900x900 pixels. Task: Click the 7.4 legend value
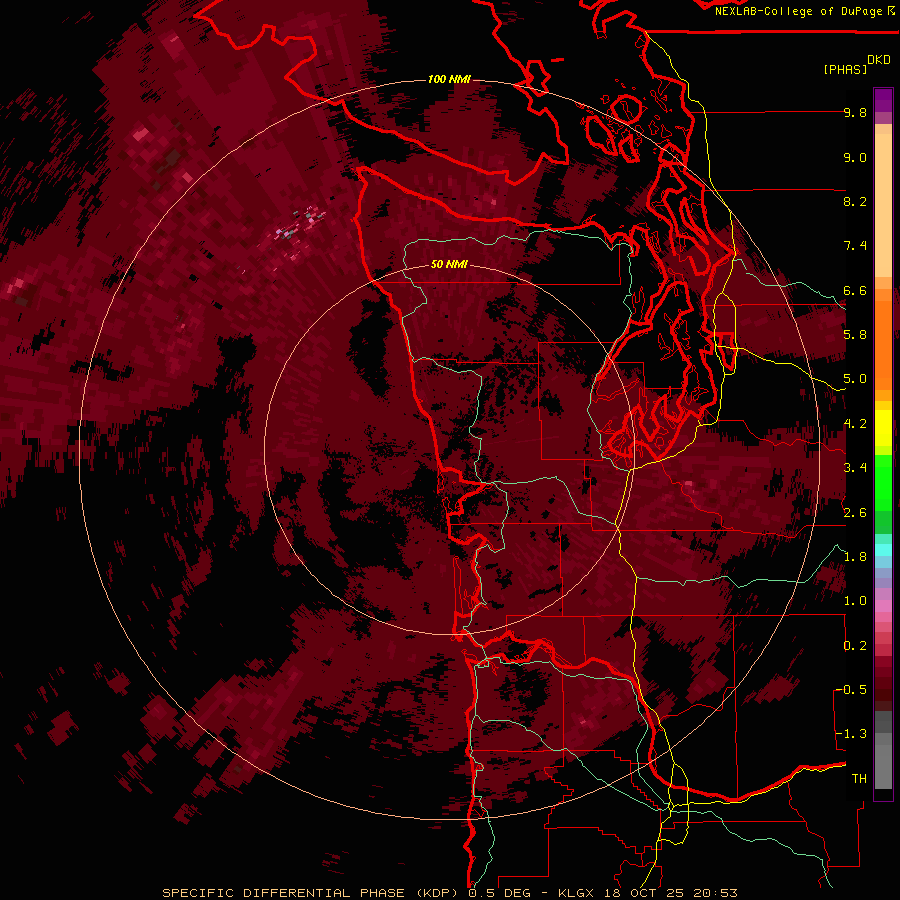855,246
